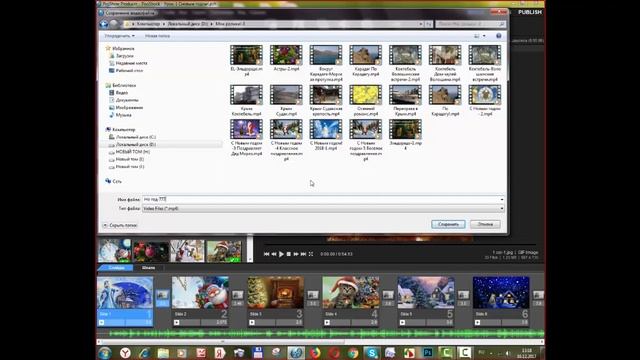Image resolution: width=640 pixels, height=360 pixels.
Task: Open Firefox from the taskbar
Action: tap(314, 353)
